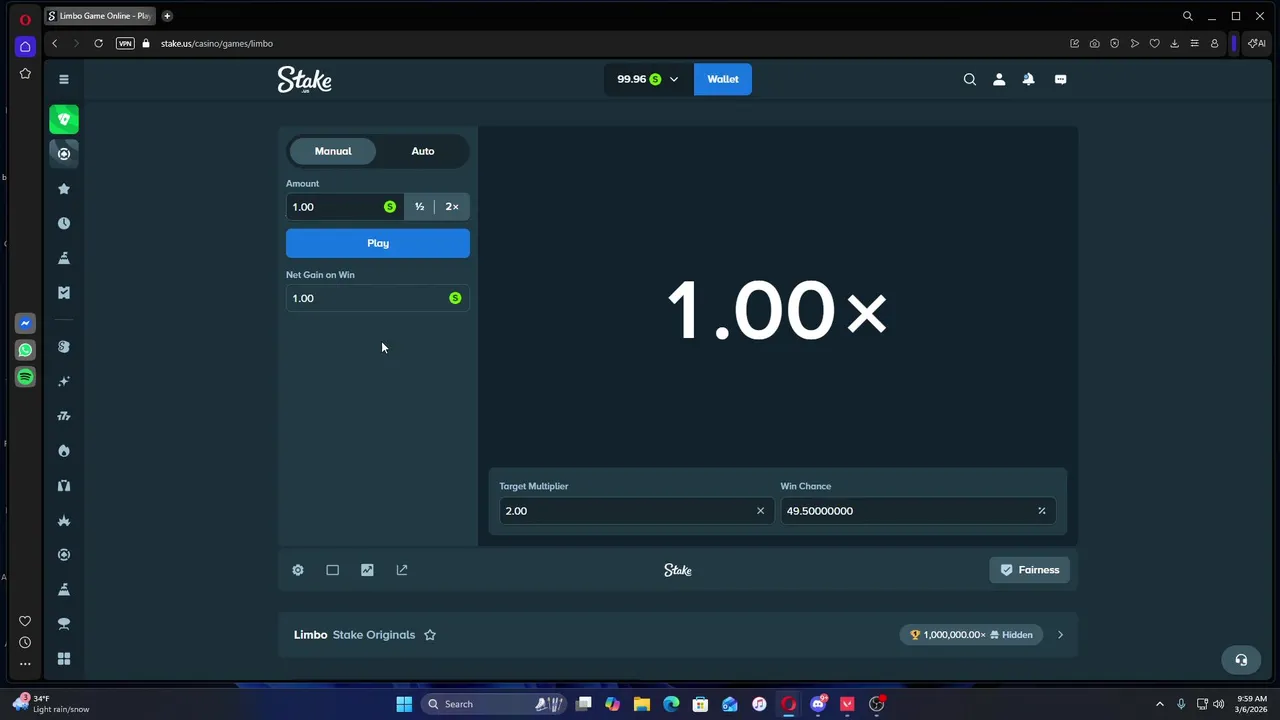Open the star favourites icon in sidebar
Screen dimensions: 1280x720
pyautogui.click(x=64, y=189)
